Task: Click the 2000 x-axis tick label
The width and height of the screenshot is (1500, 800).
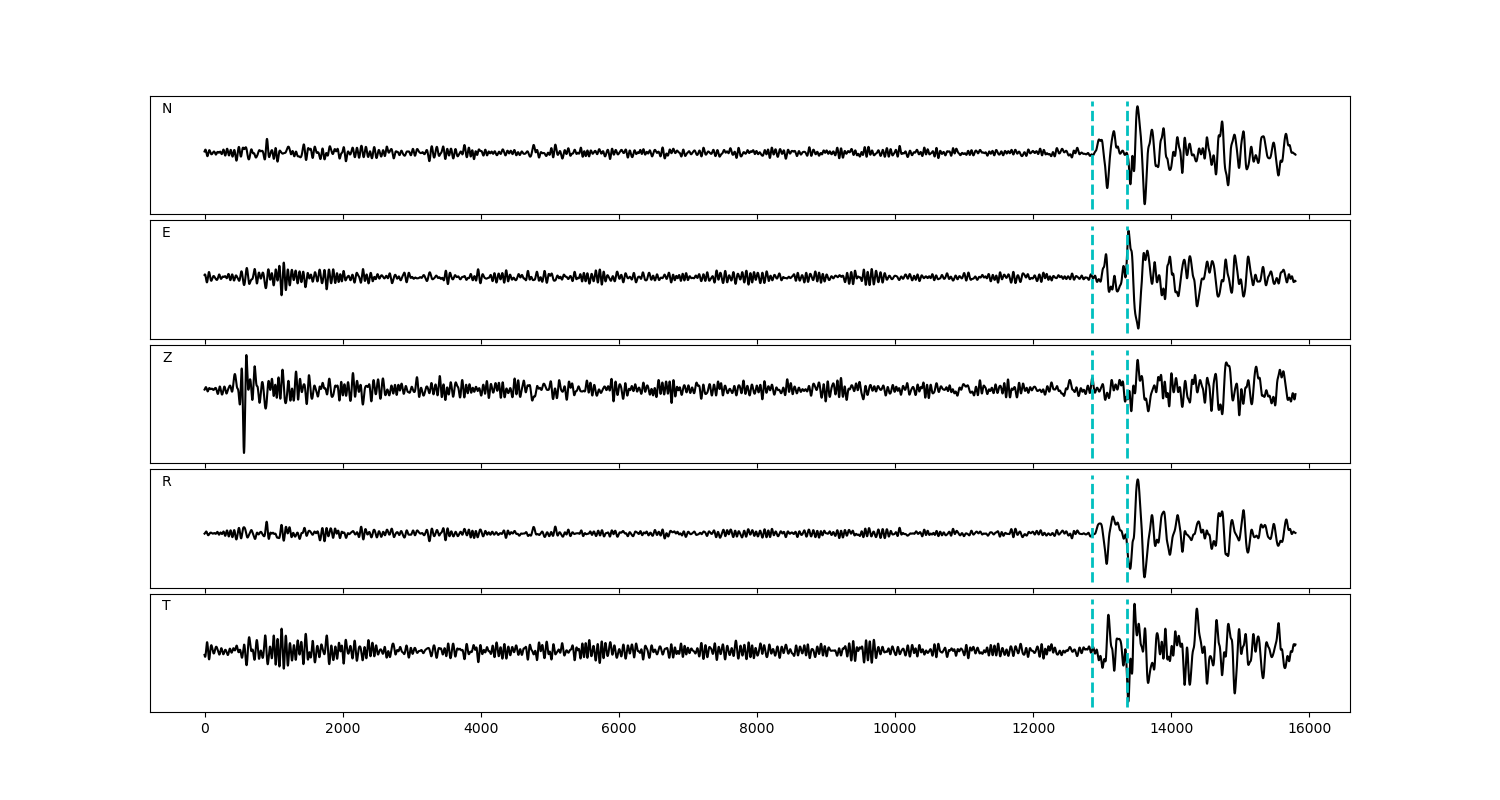Action: tap(343, 730)
